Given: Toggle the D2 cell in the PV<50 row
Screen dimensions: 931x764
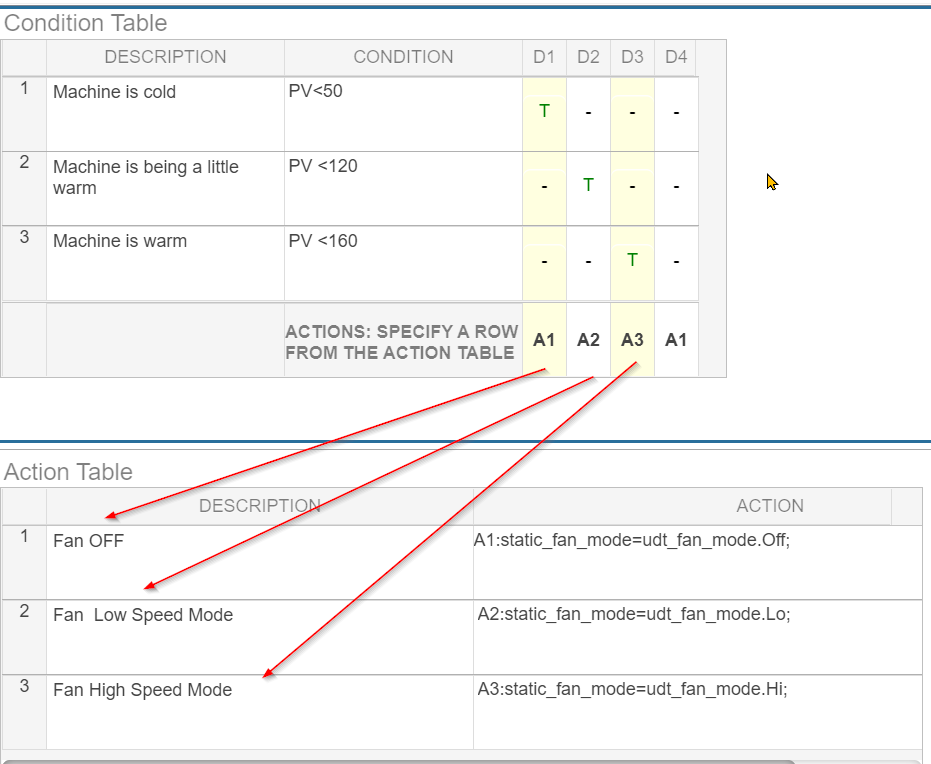Looking at the screenshot, I should (x=588, y=113).
